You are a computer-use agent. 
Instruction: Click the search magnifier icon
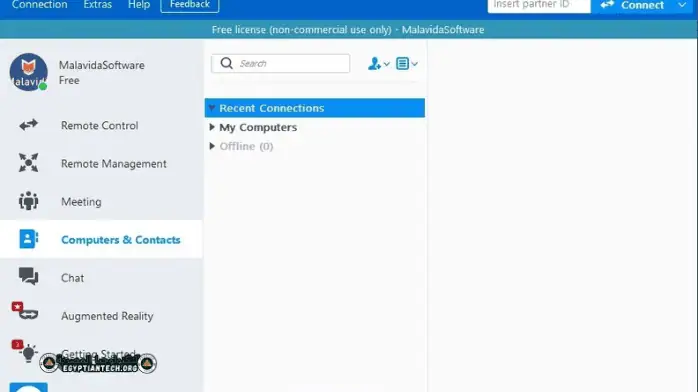click(227, 63)
